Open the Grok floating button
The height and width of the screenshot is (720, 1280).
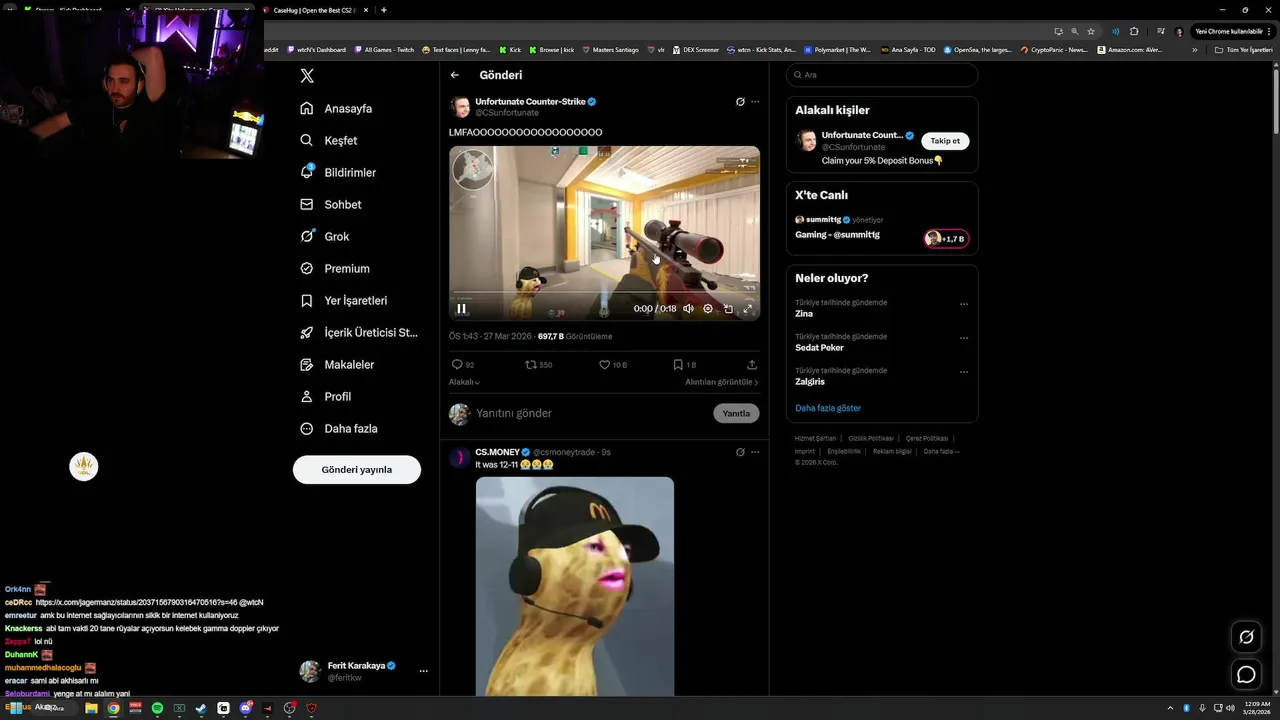pos(1246,637)
